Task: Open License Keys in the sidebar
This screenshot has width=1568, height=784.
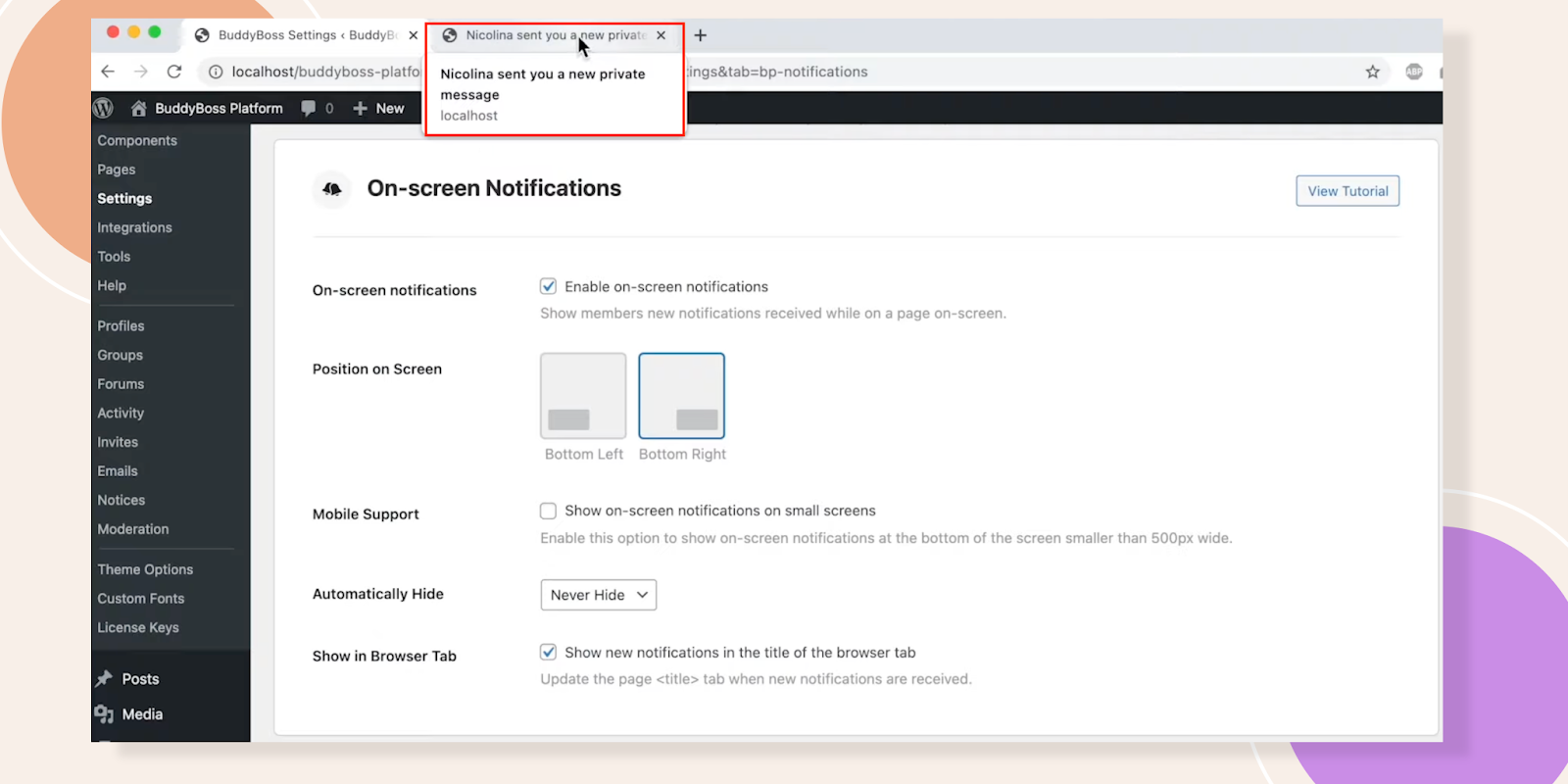Action: click(x=138, y=627)
